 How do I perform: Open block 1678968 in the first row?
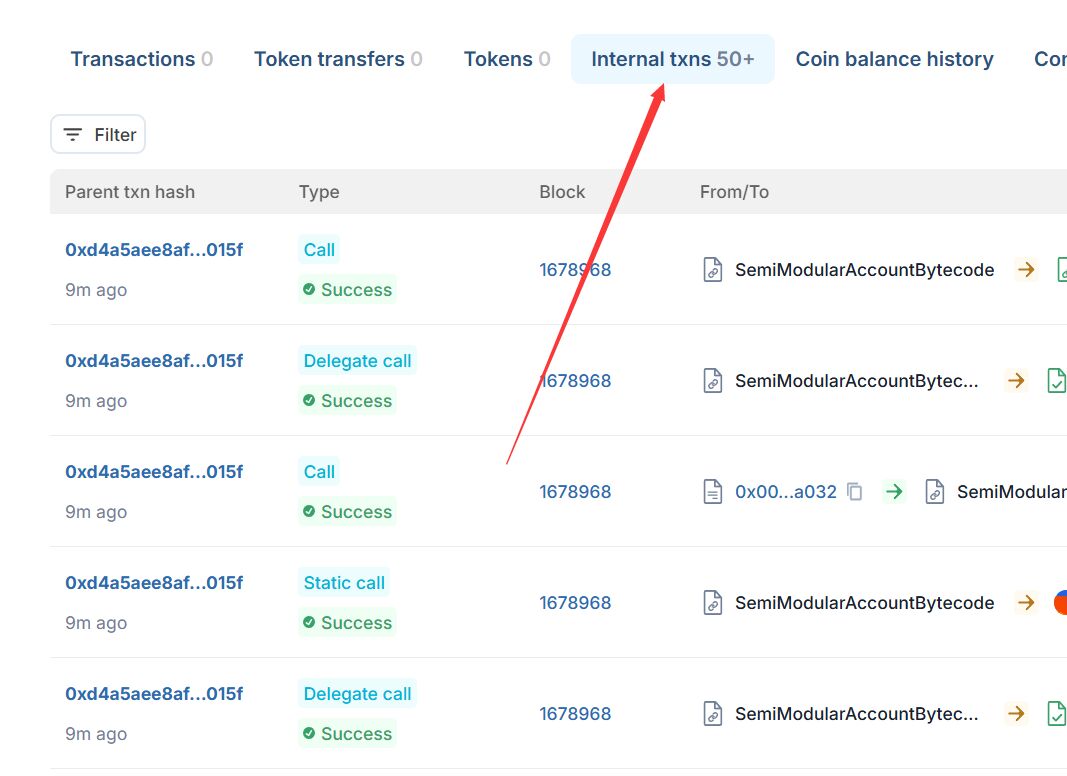click(x=575, y=270)
